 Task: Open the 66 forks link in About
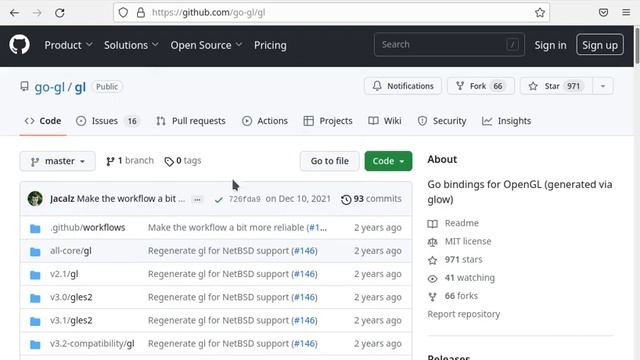[x=453, y=296]
